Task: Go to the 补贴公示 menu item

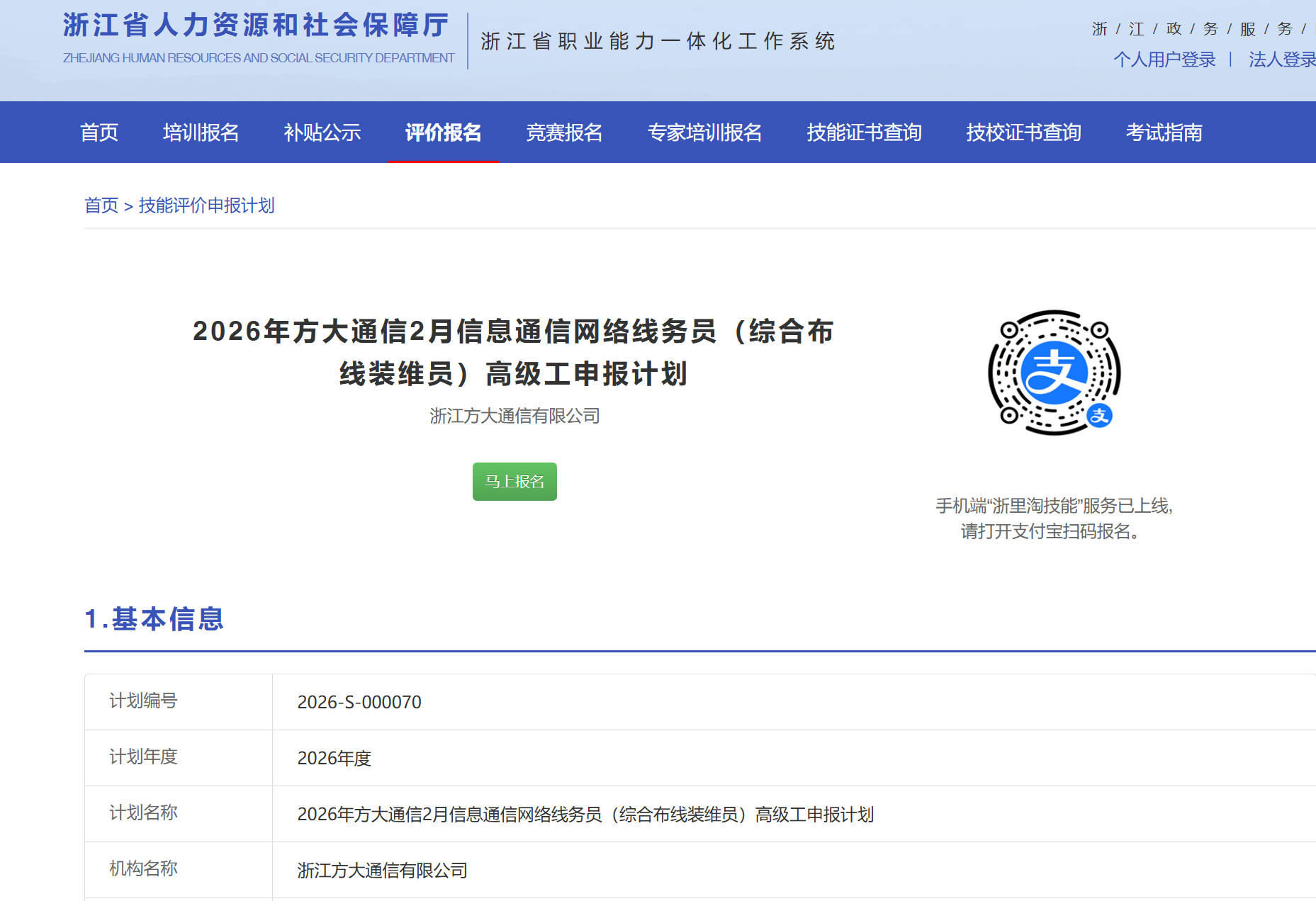Action: coord(322,132)
